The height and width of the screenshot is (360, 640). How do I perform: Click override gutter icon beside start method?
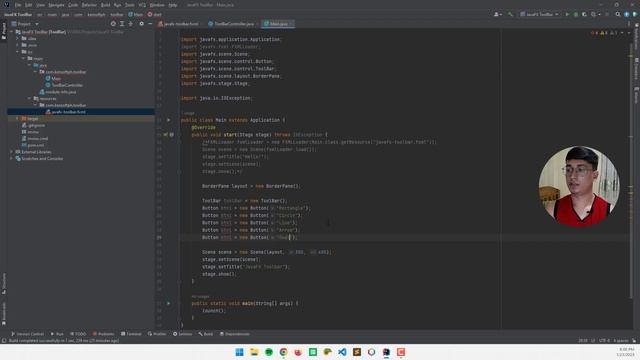coord(166,134)
